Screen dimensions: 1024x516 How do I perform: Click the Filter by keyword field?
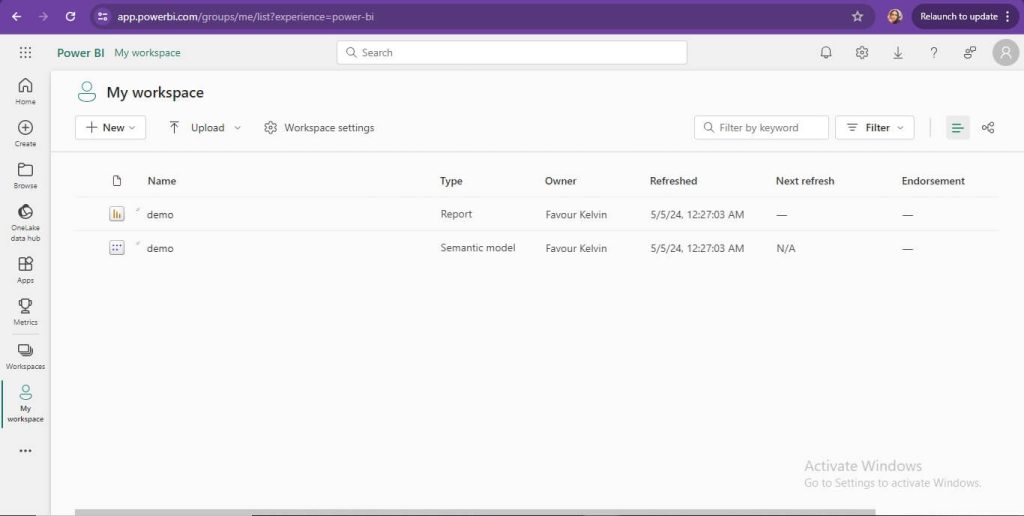[762, 128]
